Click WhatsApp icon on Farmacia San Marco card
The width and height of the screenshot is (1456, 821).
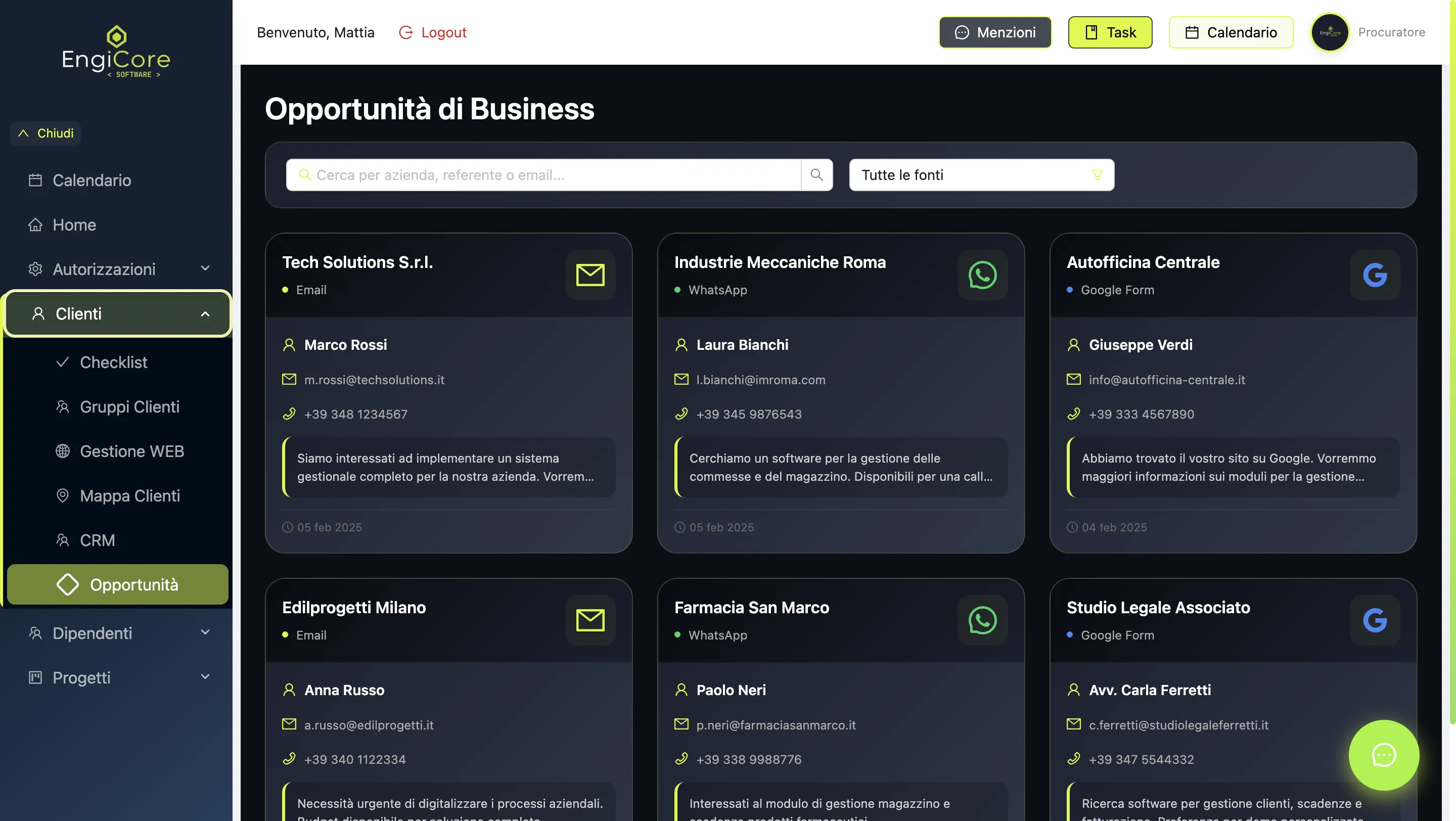point(982,620)
